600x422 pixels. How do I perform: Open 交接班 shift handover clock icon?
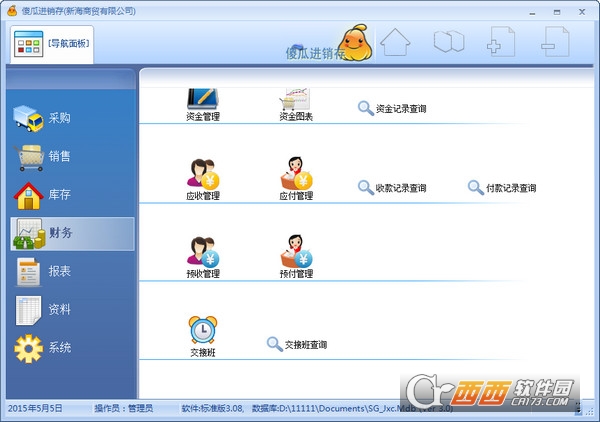[x=203, y=337]
